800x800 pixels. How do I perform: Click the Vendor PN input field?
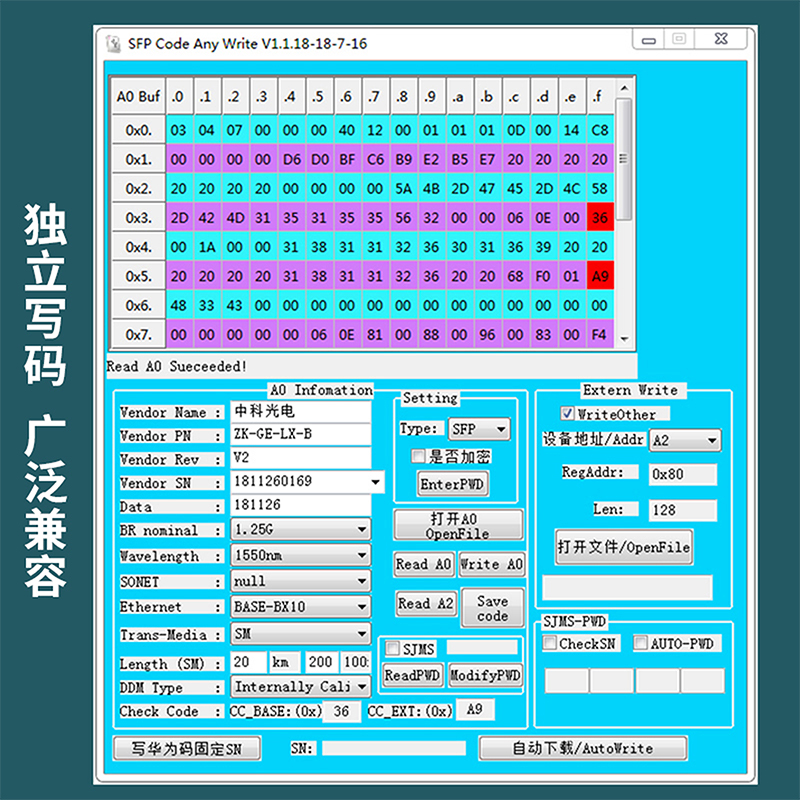300,434
